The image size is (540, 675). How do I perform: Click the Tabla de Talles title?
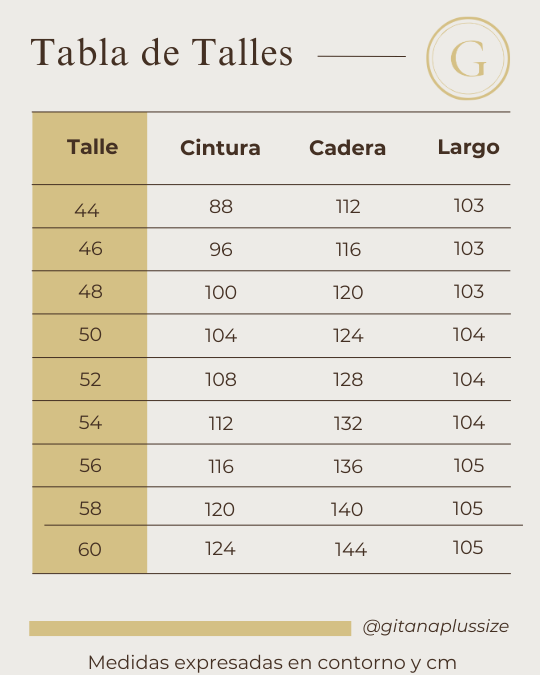click(x=162, y=53)
